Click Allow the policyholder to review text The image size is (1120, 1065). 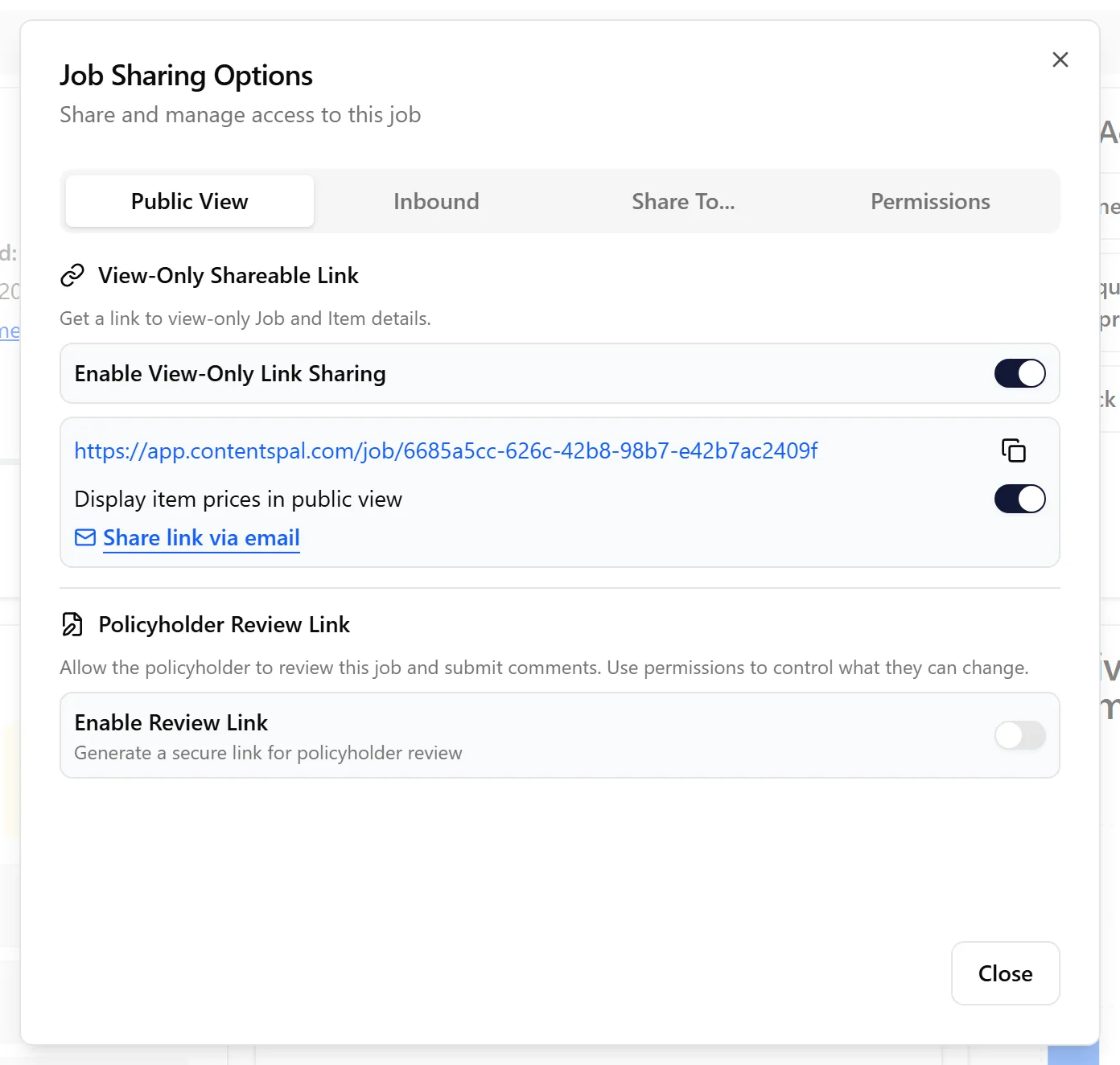point(544,668)
